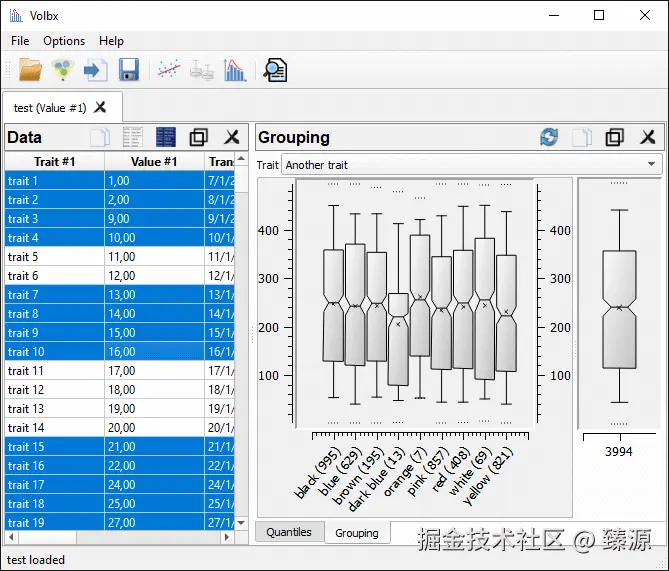Click the magnifier document logs icon

point(276,70)
